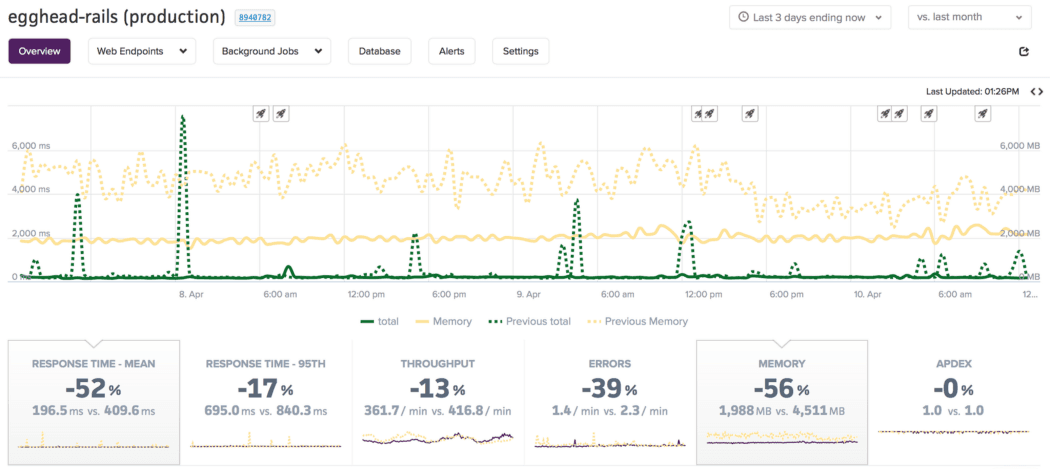The width and height of the screenshot is (1050, 469).
Task: Open the Alerts tab
Action: pos(451,51)
